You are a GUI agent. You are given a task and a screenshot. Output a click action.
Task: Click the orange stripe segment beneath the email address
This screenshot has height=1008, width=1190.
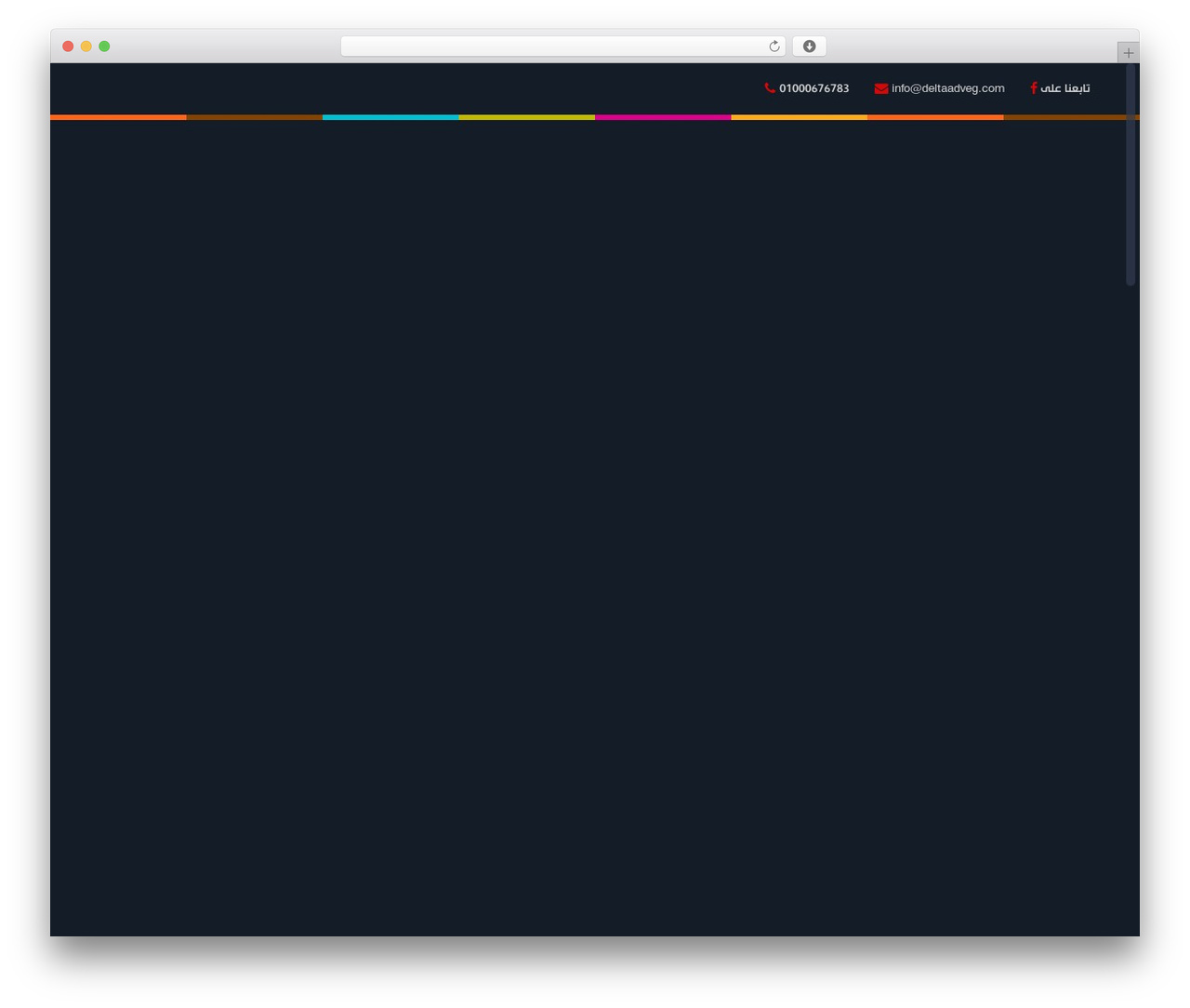935,117
